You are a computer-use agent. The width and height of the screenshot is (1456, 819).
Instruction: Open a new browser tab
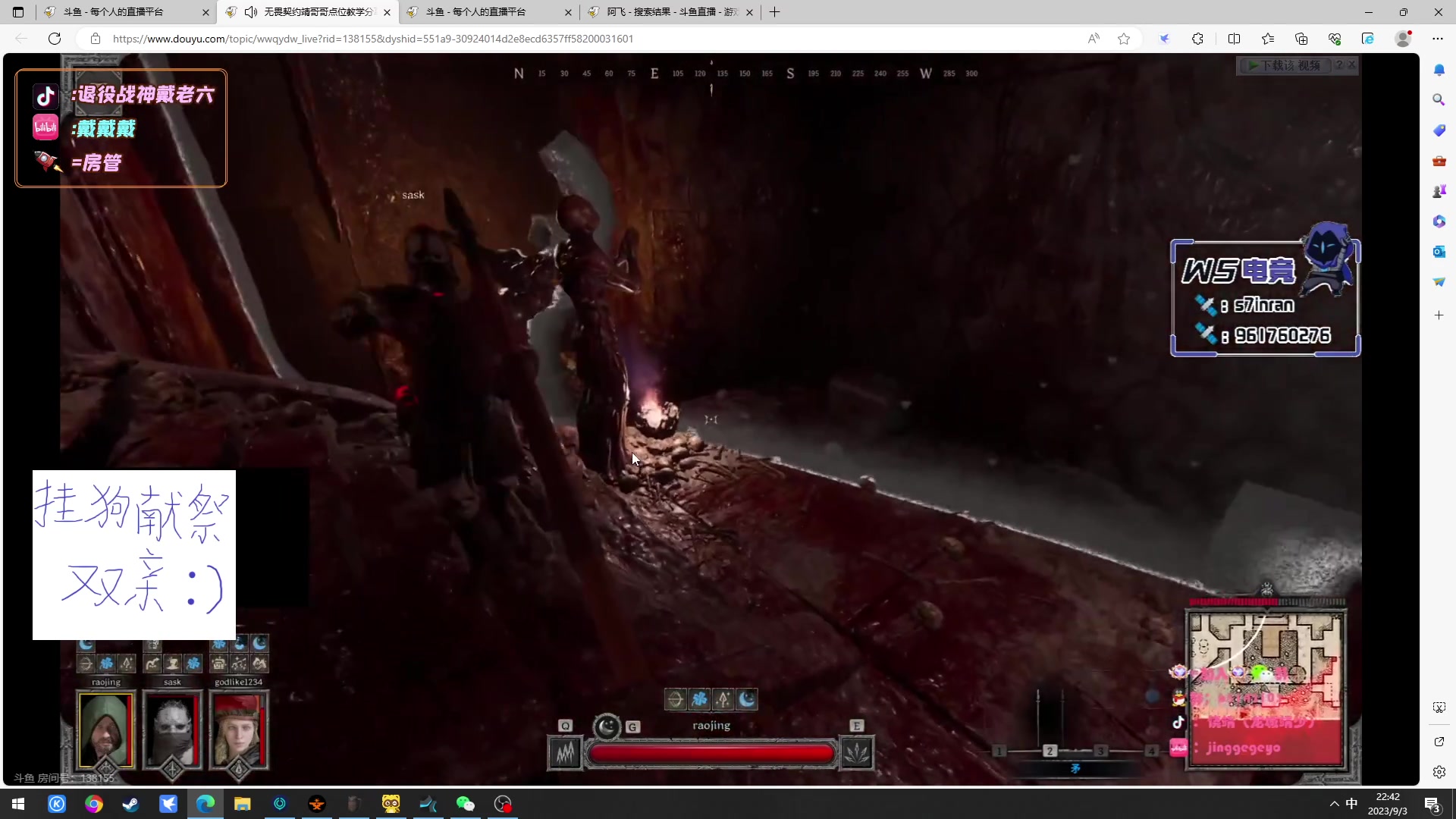pos(774,12)
